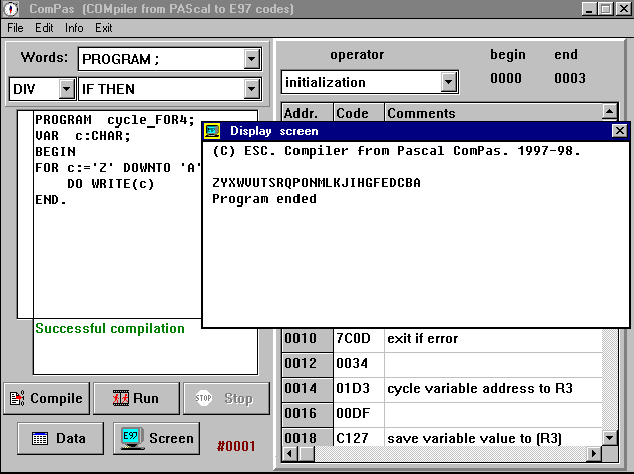The image size is (634, 474).
Task: Click the 'Successful compilation' message
Action: coord(110,328)
